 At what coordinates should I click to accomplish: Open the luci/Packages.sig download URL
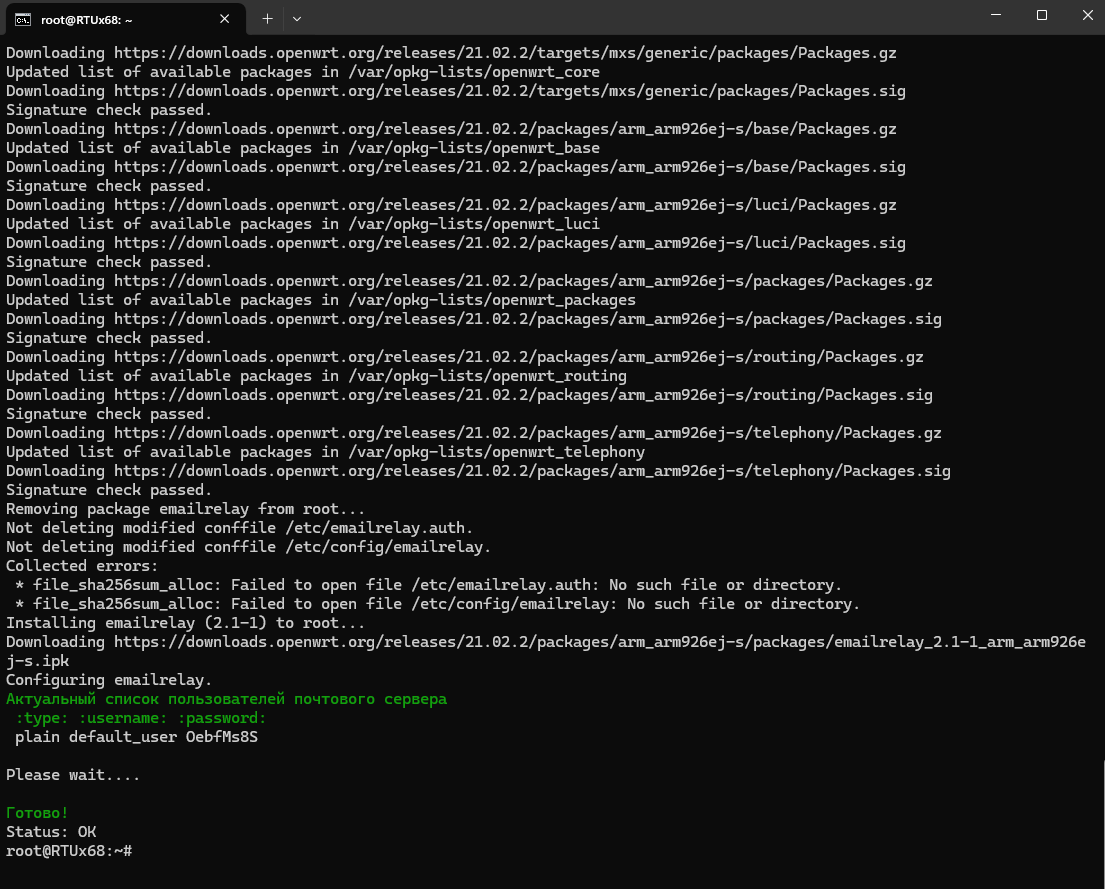(x=510, y=243)
